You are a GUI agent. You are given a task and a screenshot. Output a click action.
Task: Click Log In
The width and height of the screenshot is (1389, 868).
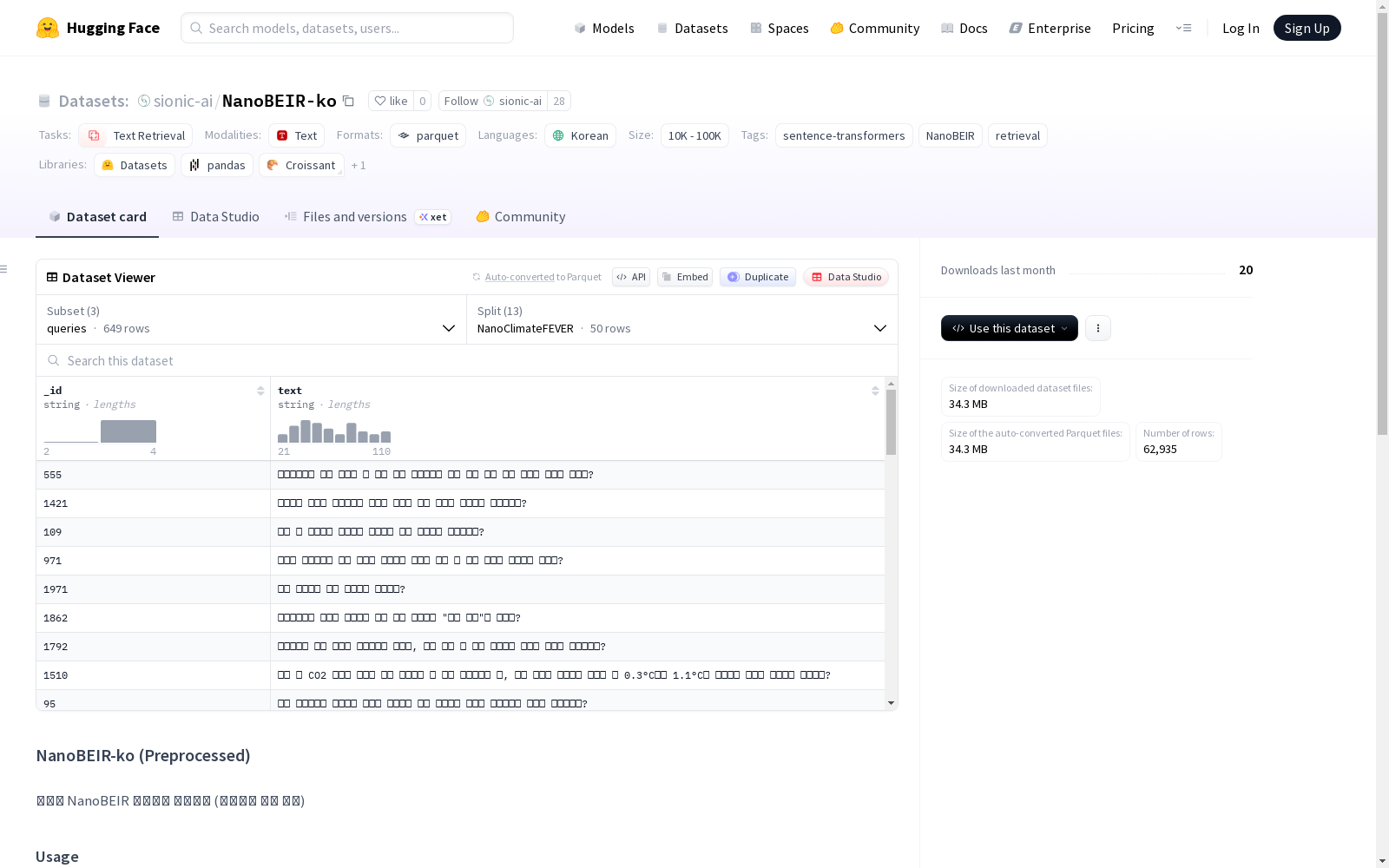(x=1241, y=28)
